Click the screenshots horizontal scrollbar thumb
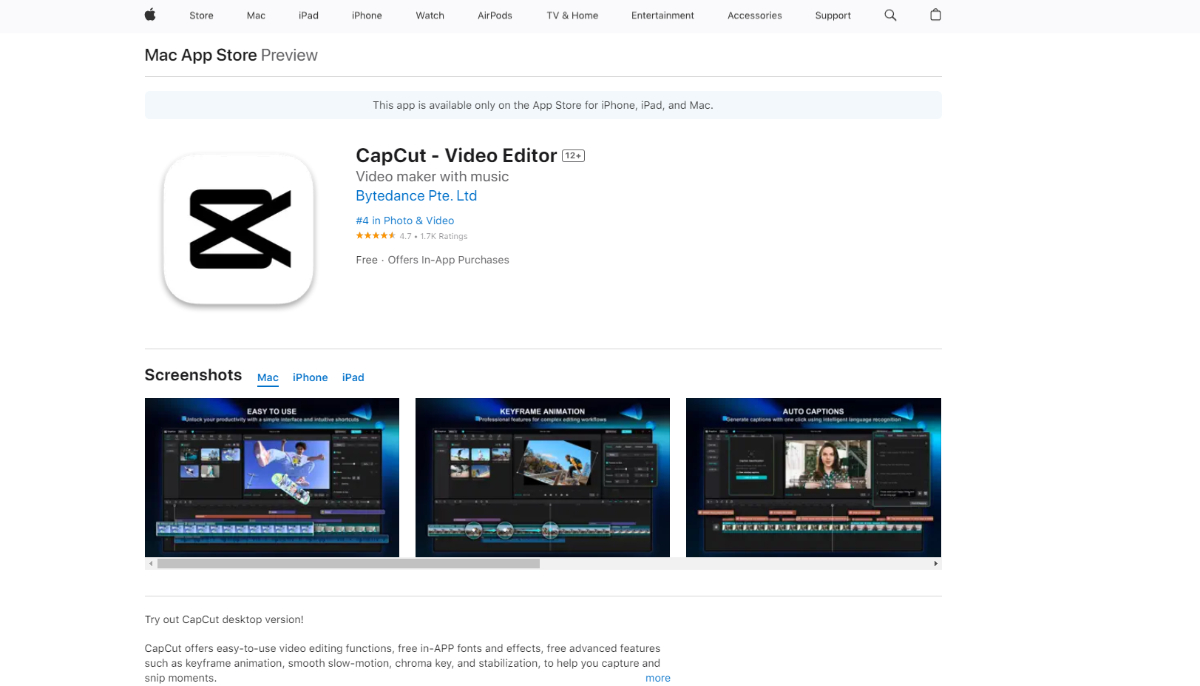Screen dimensions: 1200x686 (x=348, y=564)
